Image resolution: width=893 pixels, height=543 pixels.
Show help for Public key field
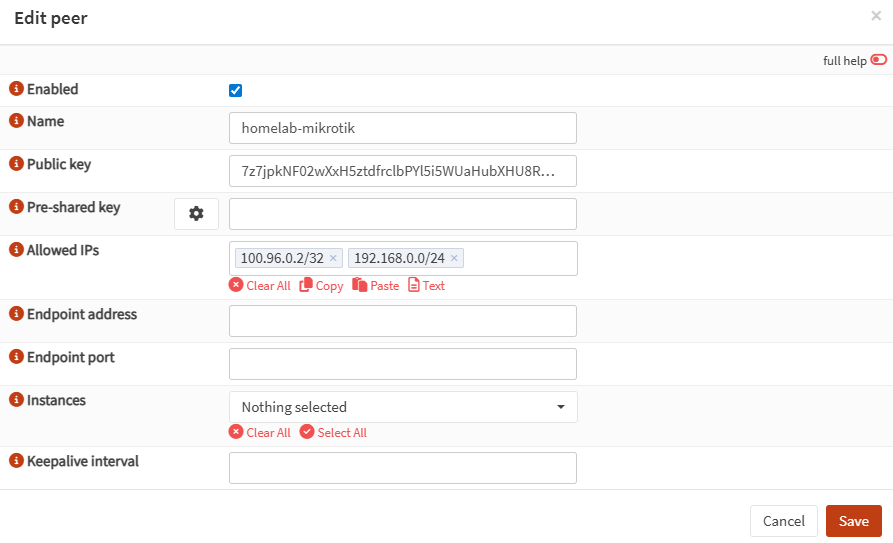tap(16, 164)
